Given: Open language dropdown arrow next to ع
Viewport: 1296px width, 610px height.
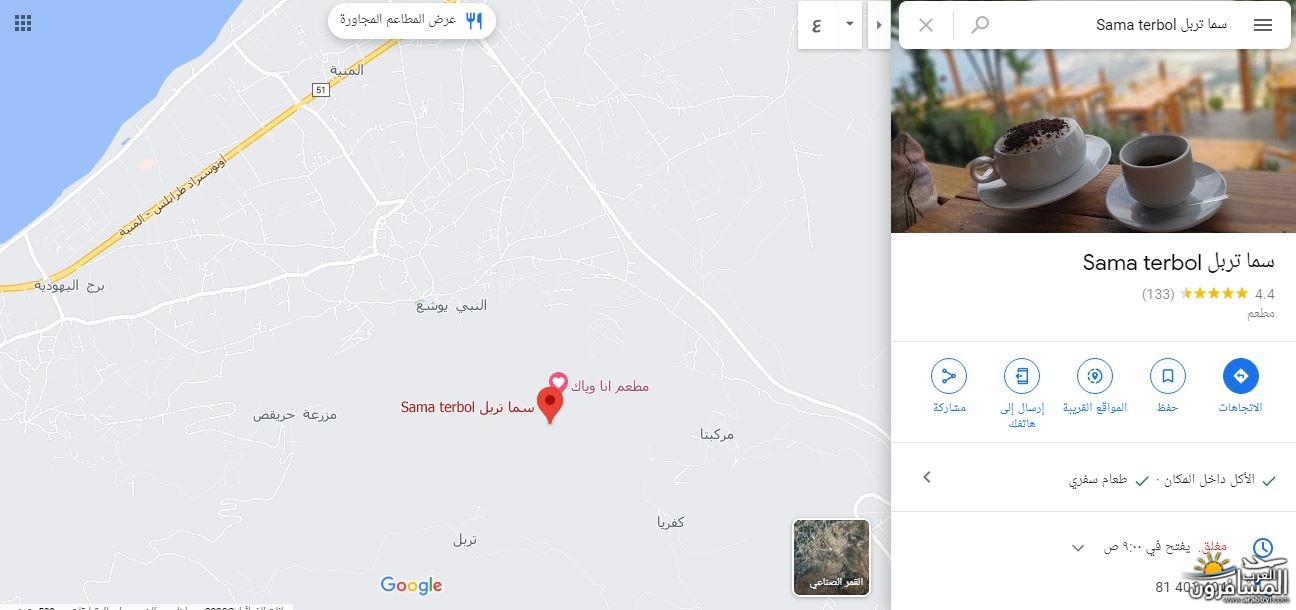Looking at the screenshot, I should tap(849, 24).
